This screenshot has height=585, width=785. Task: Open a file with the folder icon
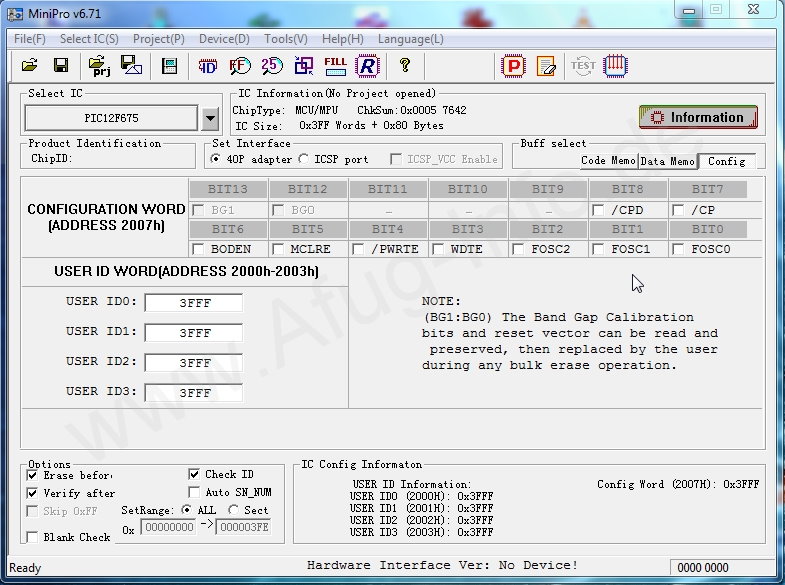(30, 66)
